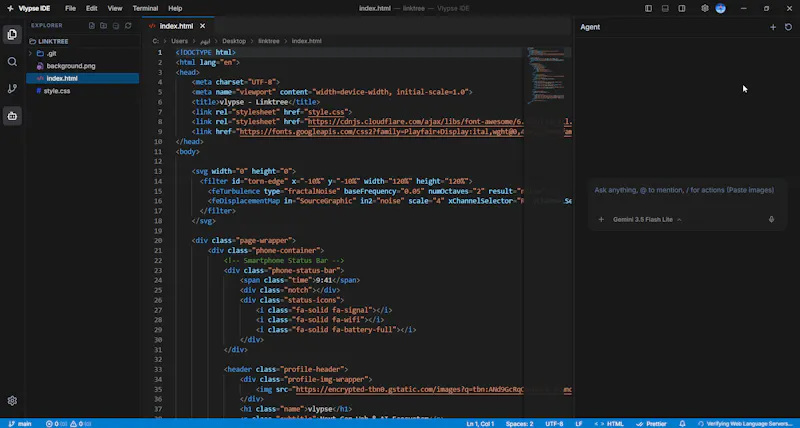Toggle the bottom panel layout icon
Viewport: 800px width, 428px height.
click(665, 8)
